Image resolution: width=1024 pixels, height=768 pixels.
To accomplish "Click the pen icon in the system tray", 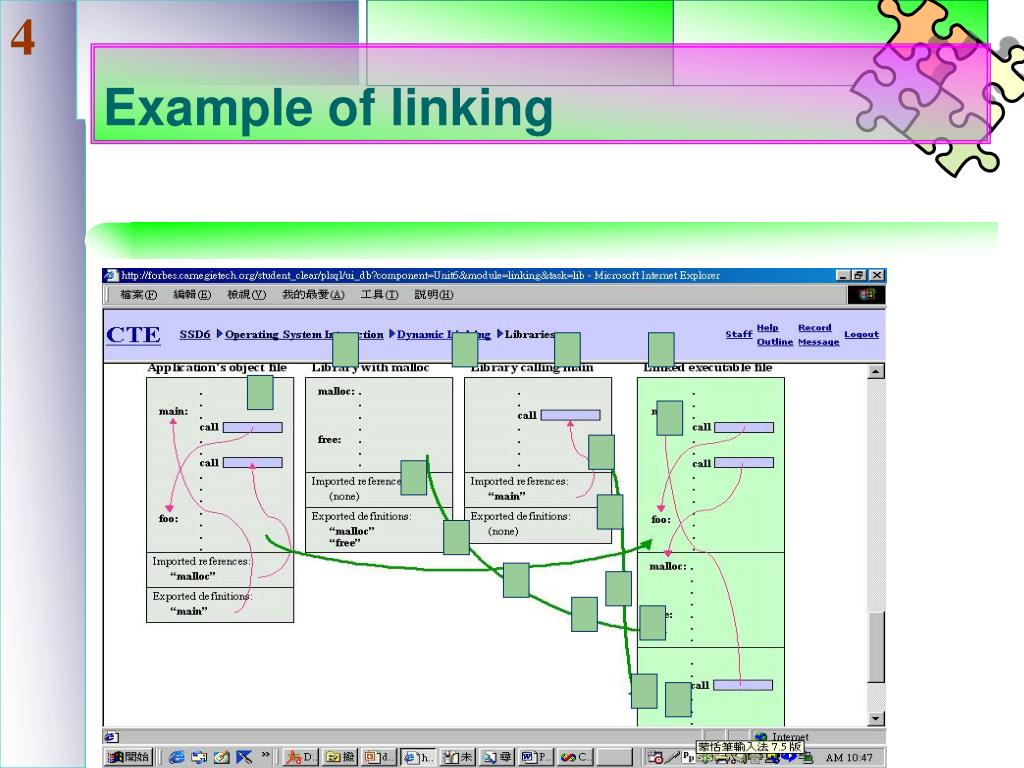I will pos(672,758).
